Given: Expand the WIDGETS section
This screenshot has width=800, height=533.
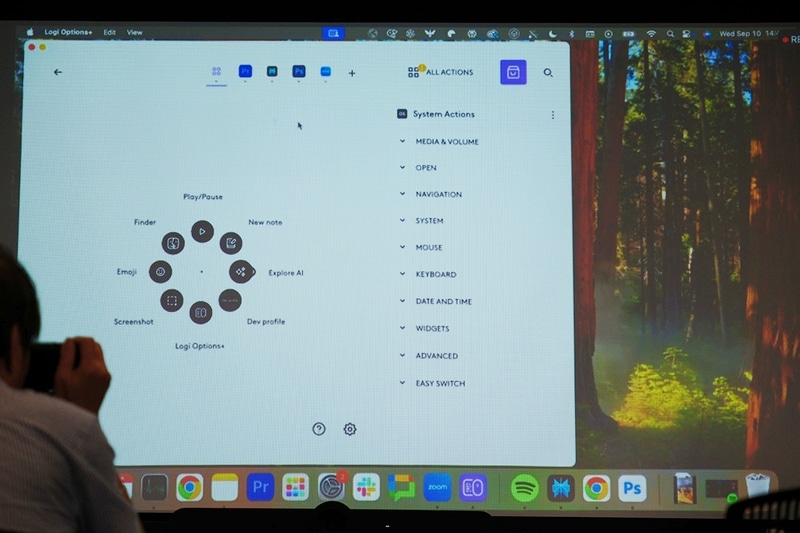Looking at the screenshot, I should coord(424,328).
